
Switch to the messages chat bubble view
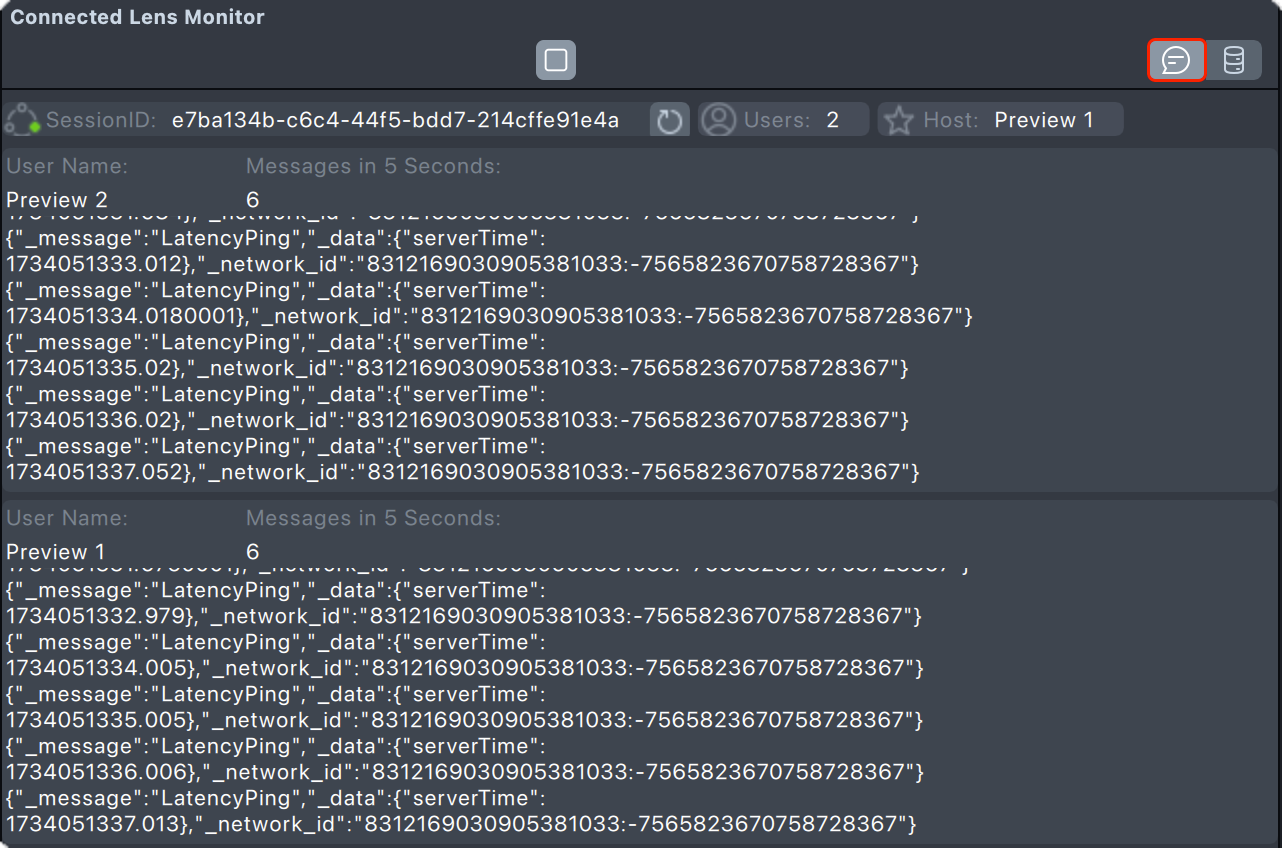coord(1176,60)
